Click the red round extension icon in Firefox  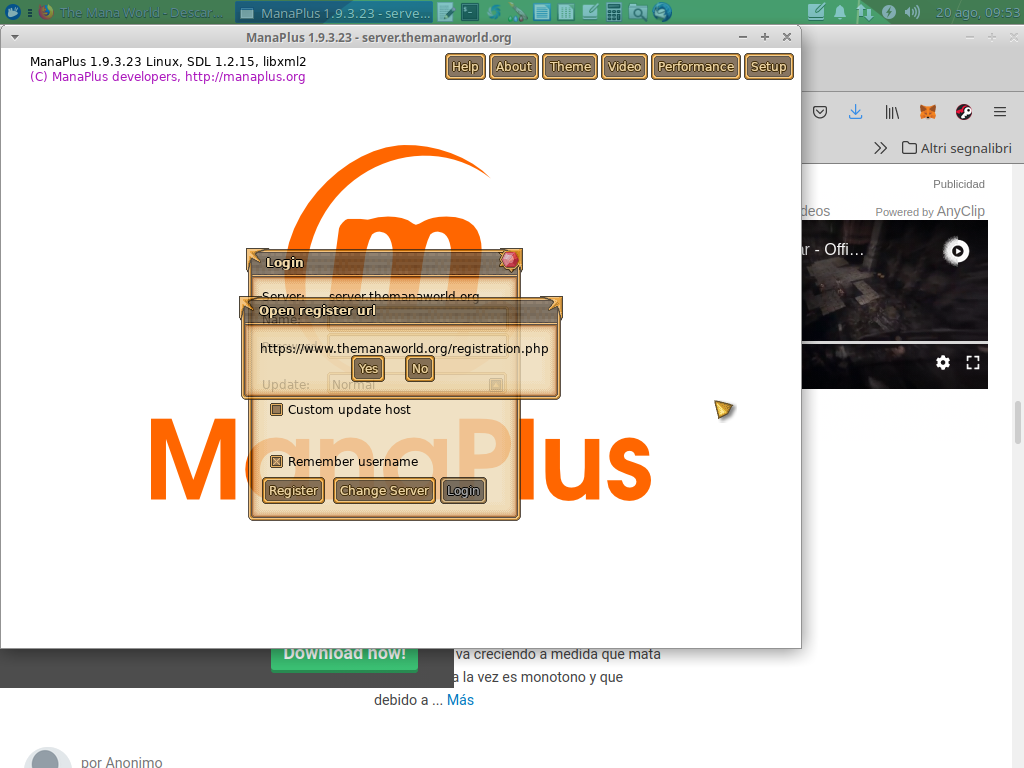[964, 112]
